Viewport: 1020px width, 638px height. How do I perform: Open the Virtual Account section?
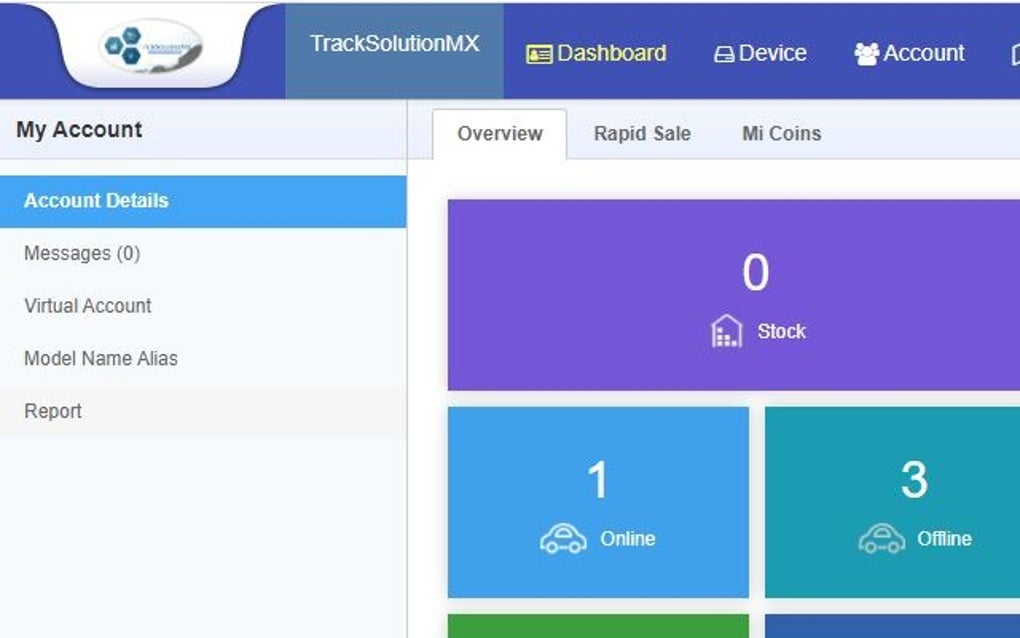coord(87,306)
